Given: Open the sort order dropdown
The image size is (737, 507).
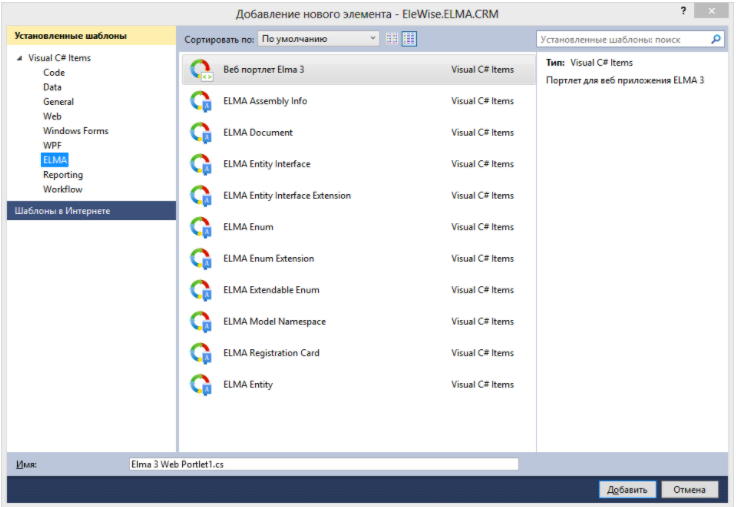Looking at the screenshot, I should point(318,39).
